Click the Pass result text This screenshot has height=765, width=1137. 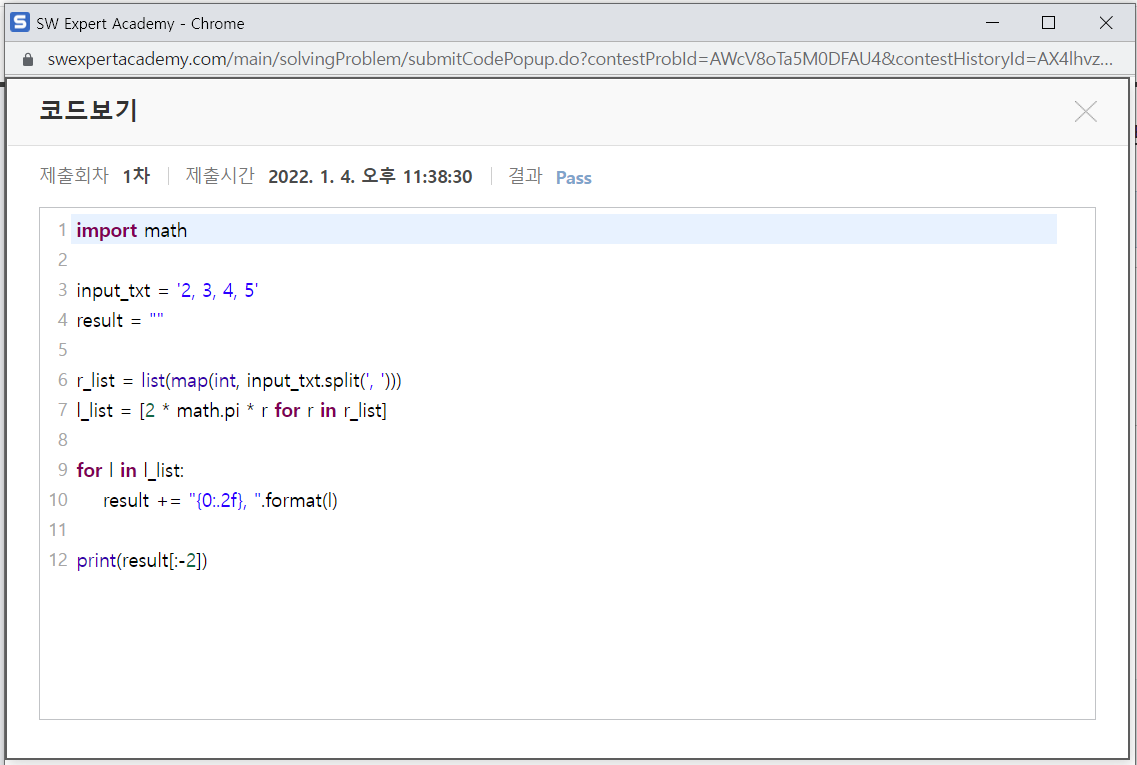tap(574, 178)
